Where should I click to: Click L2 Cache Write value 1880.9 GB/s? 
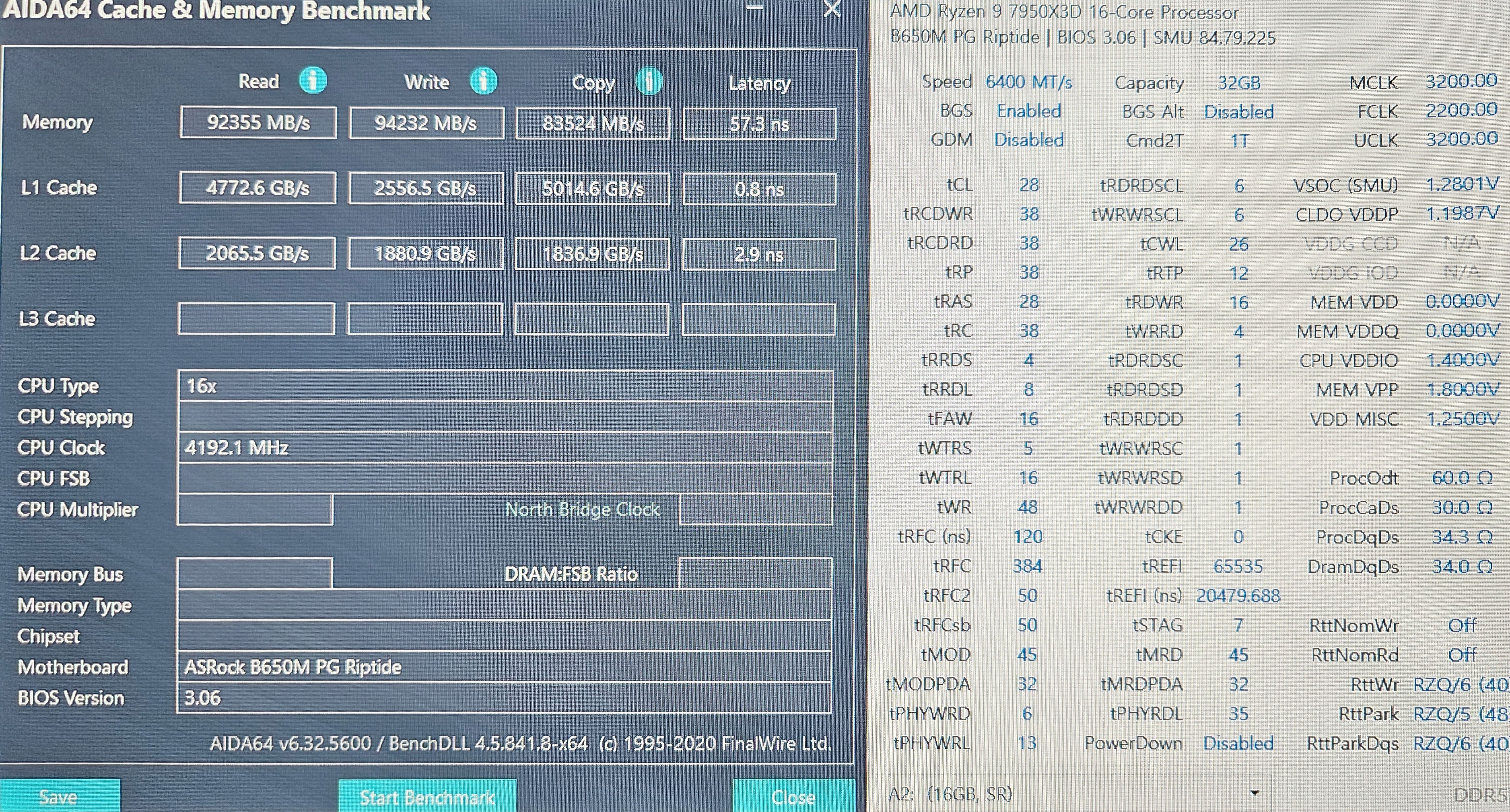(425, 254)
